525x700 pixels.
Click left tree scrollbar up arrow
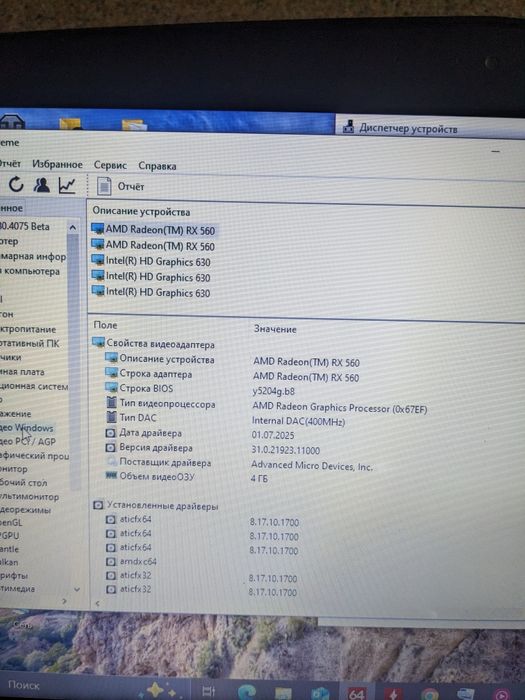coord(73,227)
